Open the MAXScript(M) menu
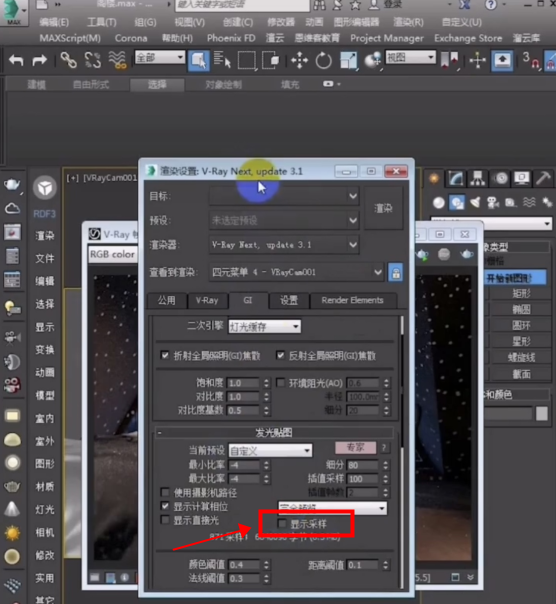The width and height of the screenshot is (556, 604). pos(70,38)
